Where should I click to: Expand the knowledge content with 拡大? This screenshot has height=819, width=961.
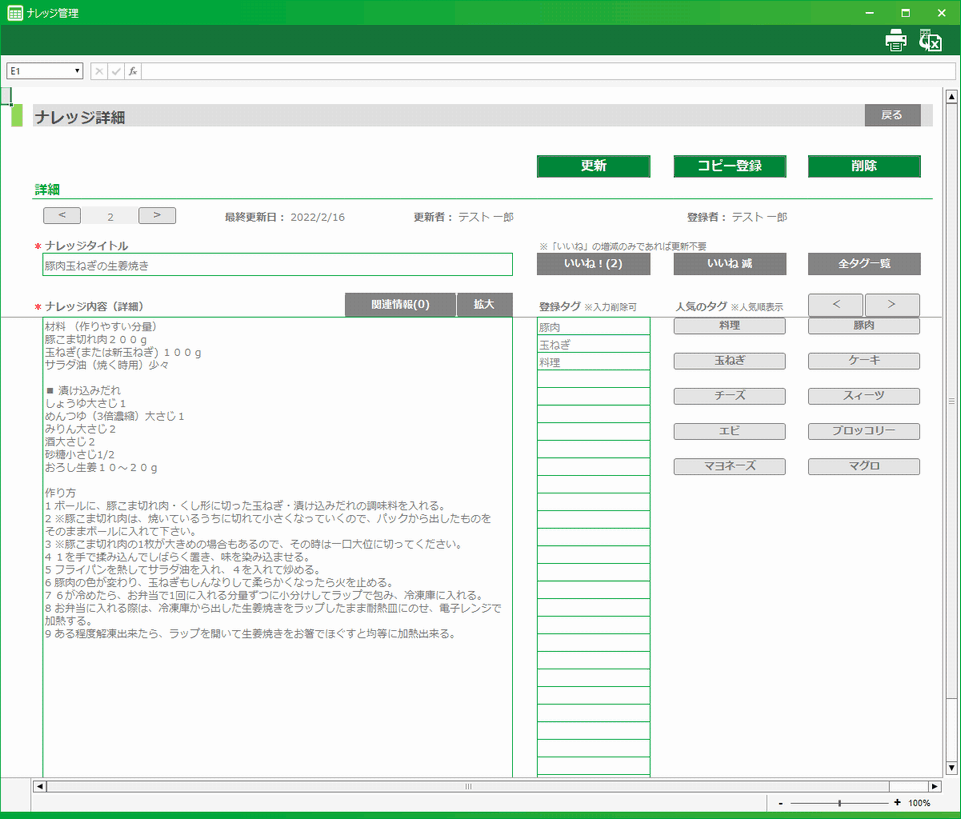(484, 304)
